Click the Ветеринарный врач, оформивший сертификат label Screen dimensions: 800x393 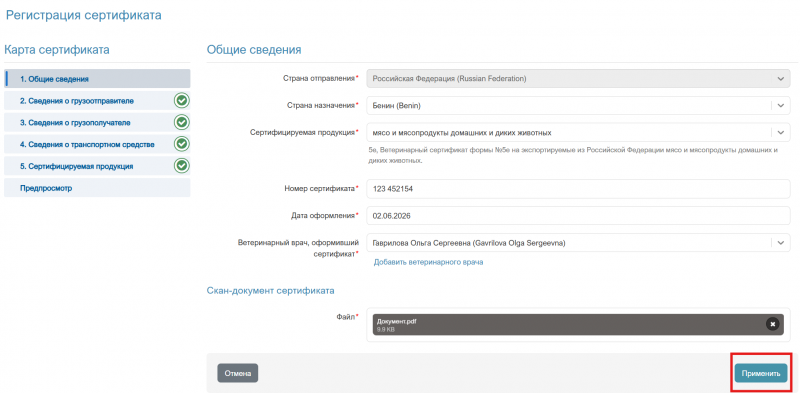[299, 248]
